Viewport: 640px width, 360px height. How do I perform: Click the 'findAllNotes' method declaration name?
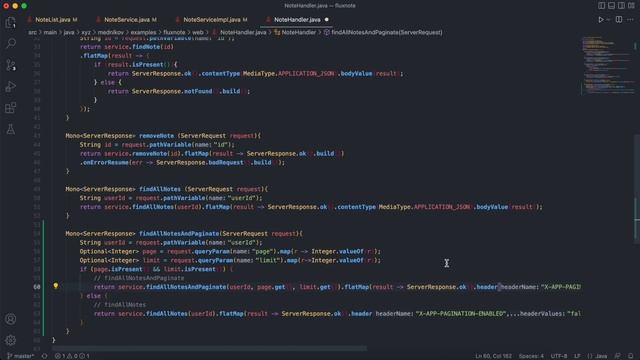[160, 189]
